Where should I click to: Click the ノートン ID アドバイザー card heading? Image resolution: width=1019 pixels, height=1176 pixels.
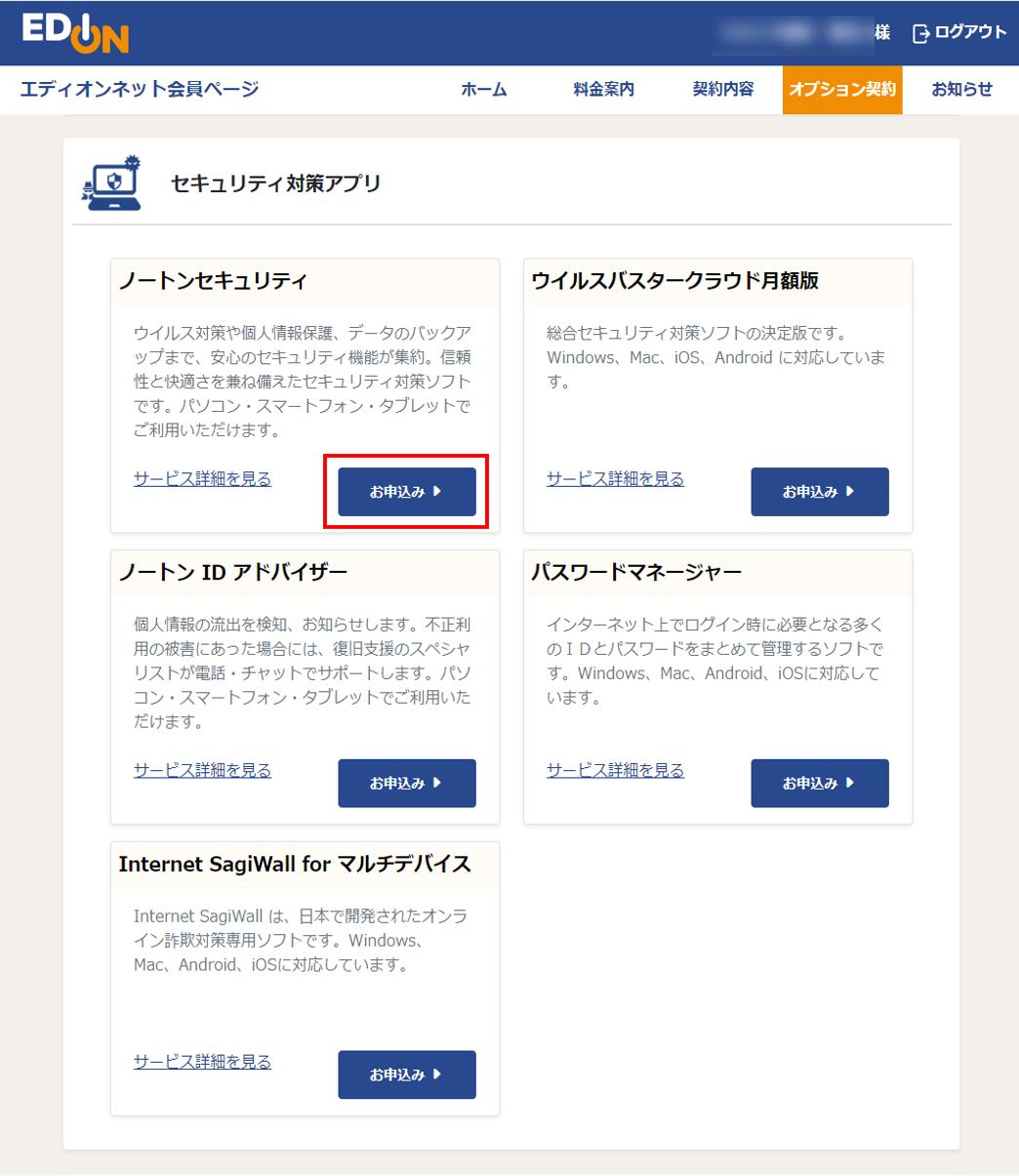pos(232,572)
